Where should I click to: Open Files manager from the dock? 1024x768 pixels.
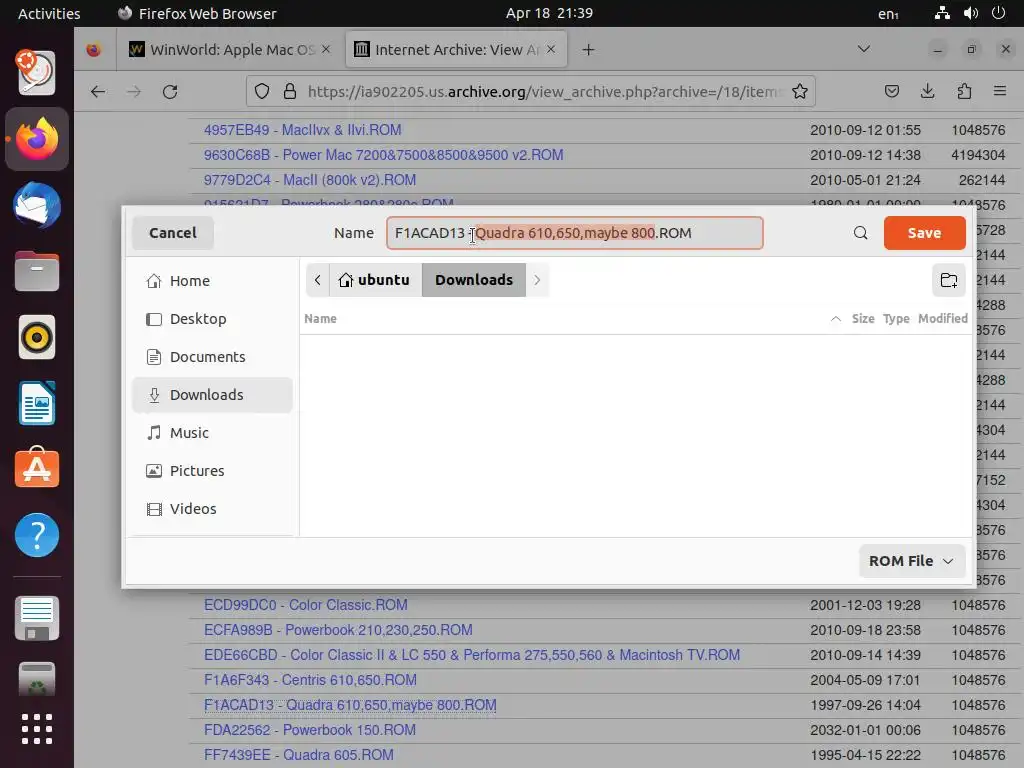(37, 271)
